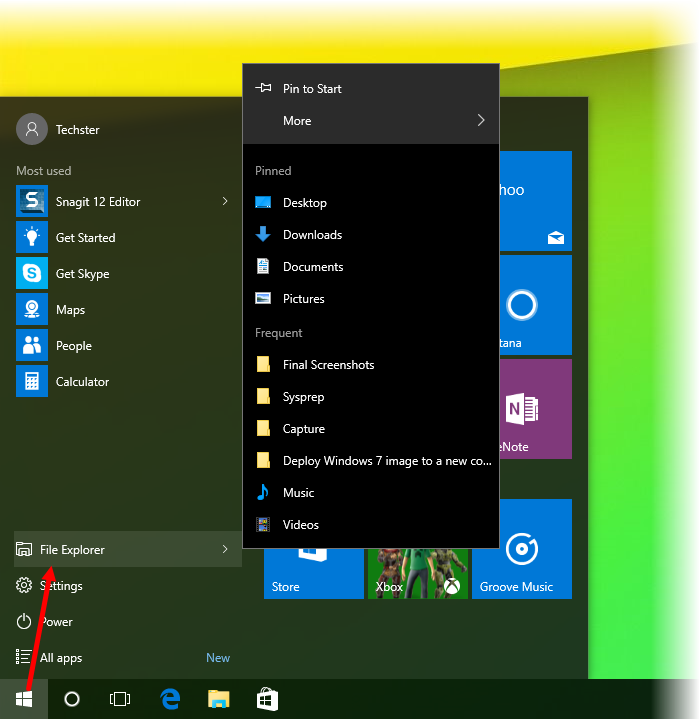Click the Videos film icon
Viewport: 700px width, 719px height.
pyautogui.click(x=263, y=524)
